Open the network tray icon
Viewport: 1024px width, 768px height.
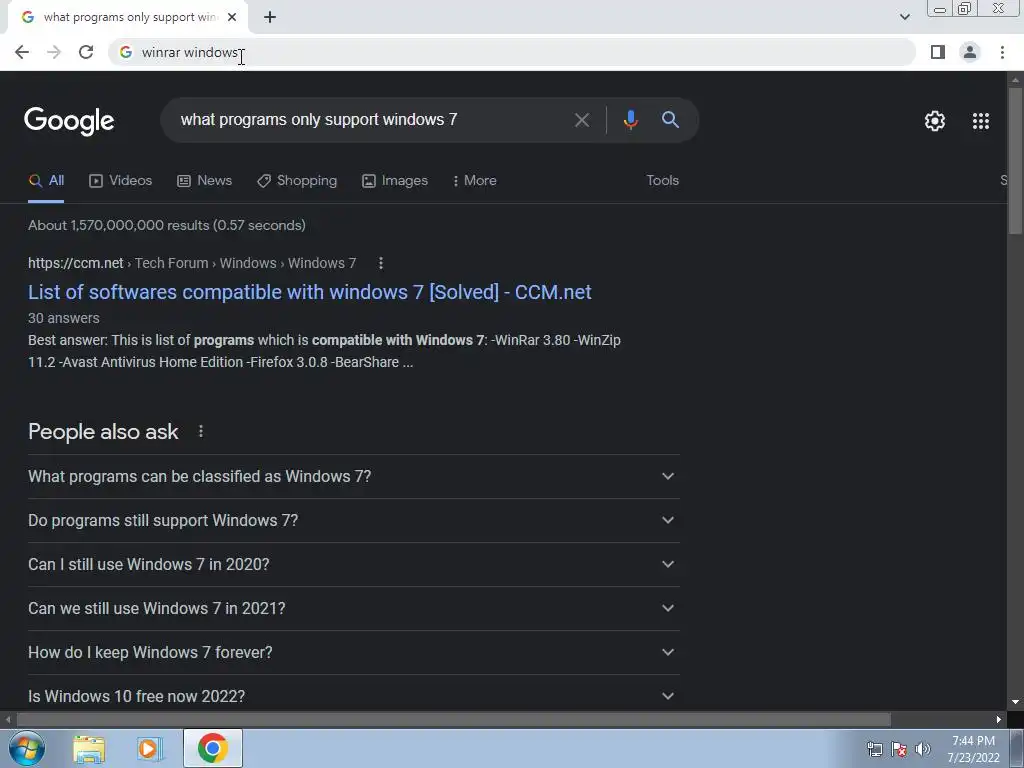click(874, 749)
